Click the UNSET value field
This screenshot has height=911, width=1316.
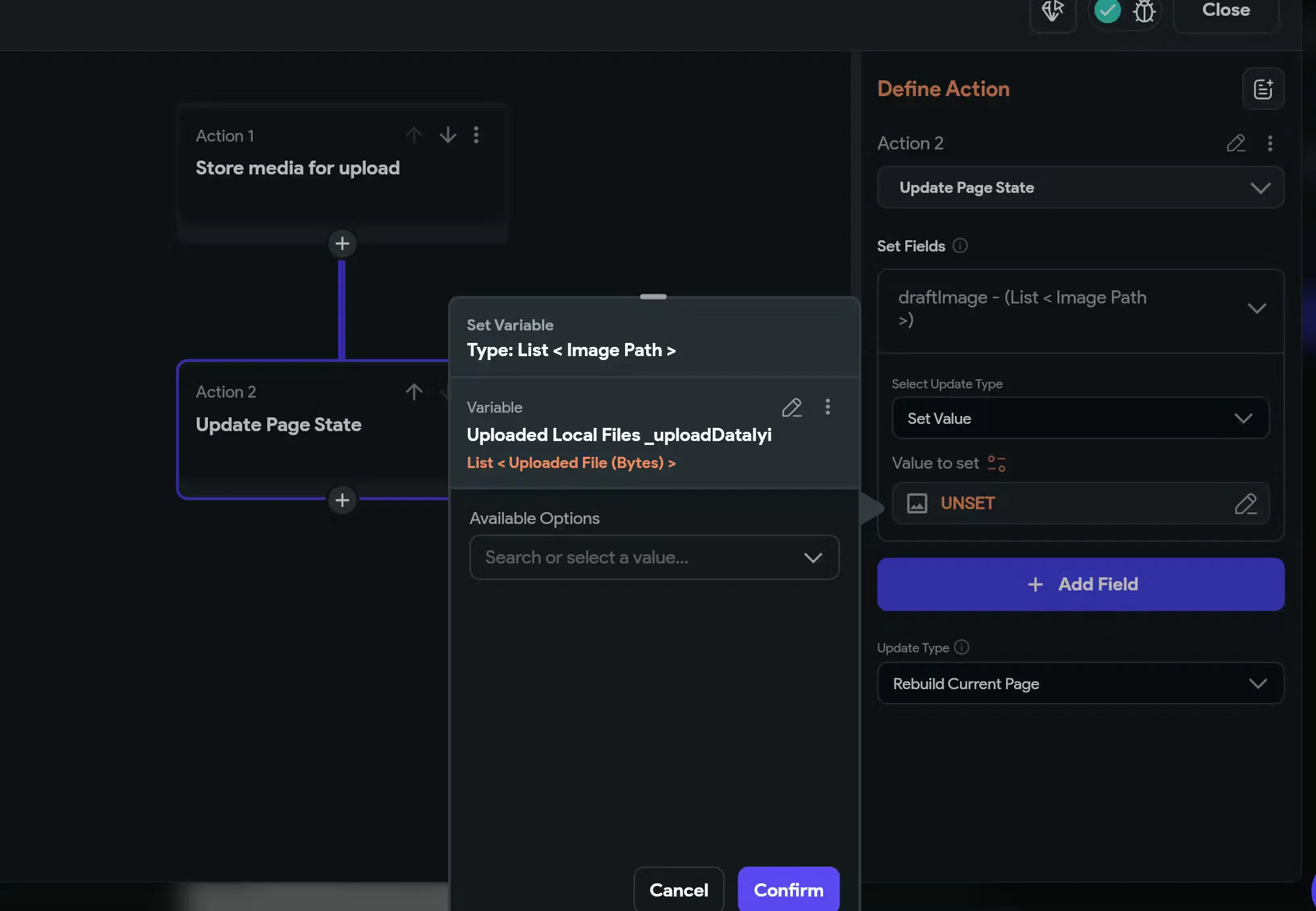click(x=1080, y=504)
